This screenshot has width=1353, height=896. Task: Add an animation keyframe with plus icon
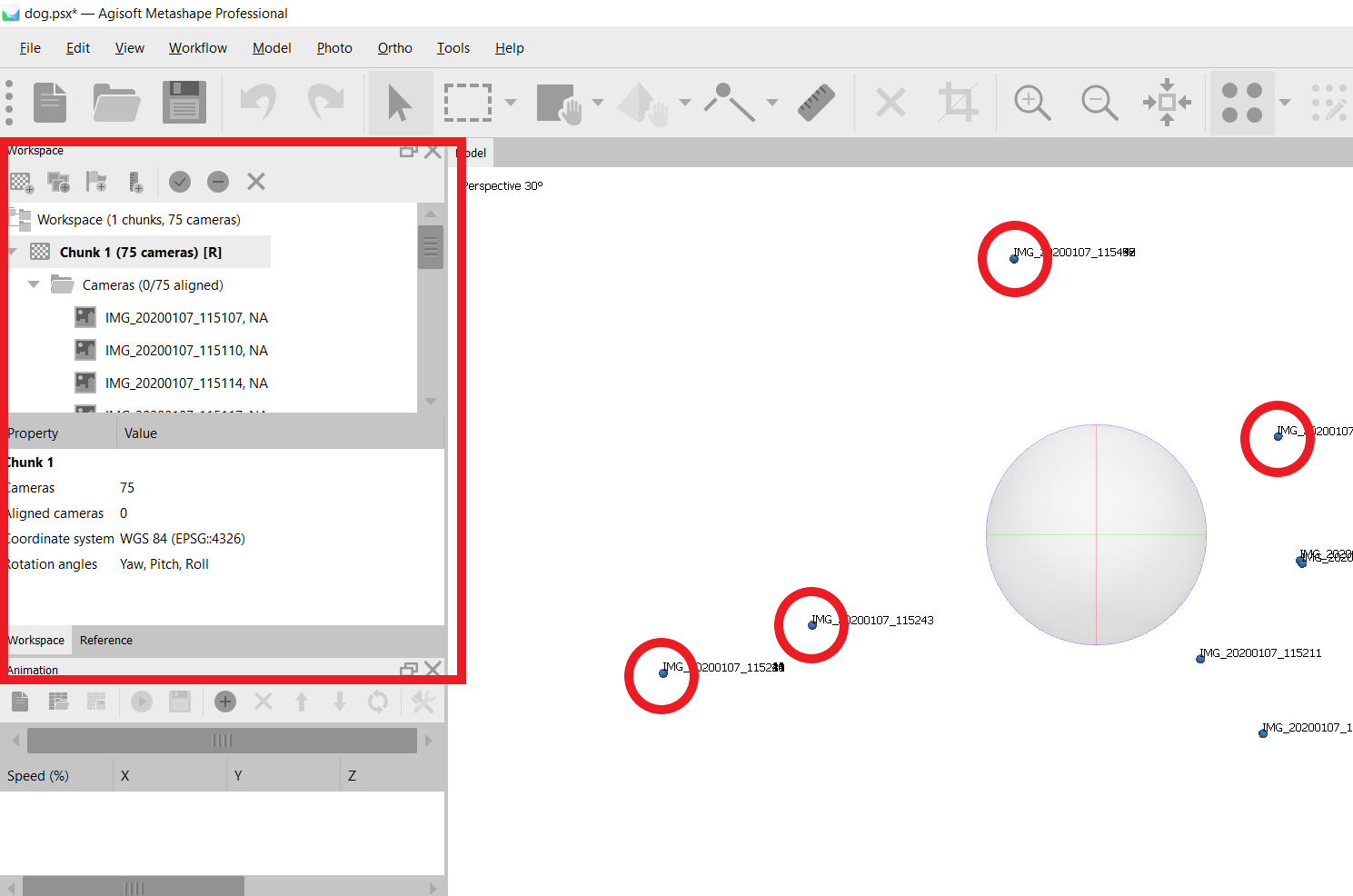tap(225, 702)
